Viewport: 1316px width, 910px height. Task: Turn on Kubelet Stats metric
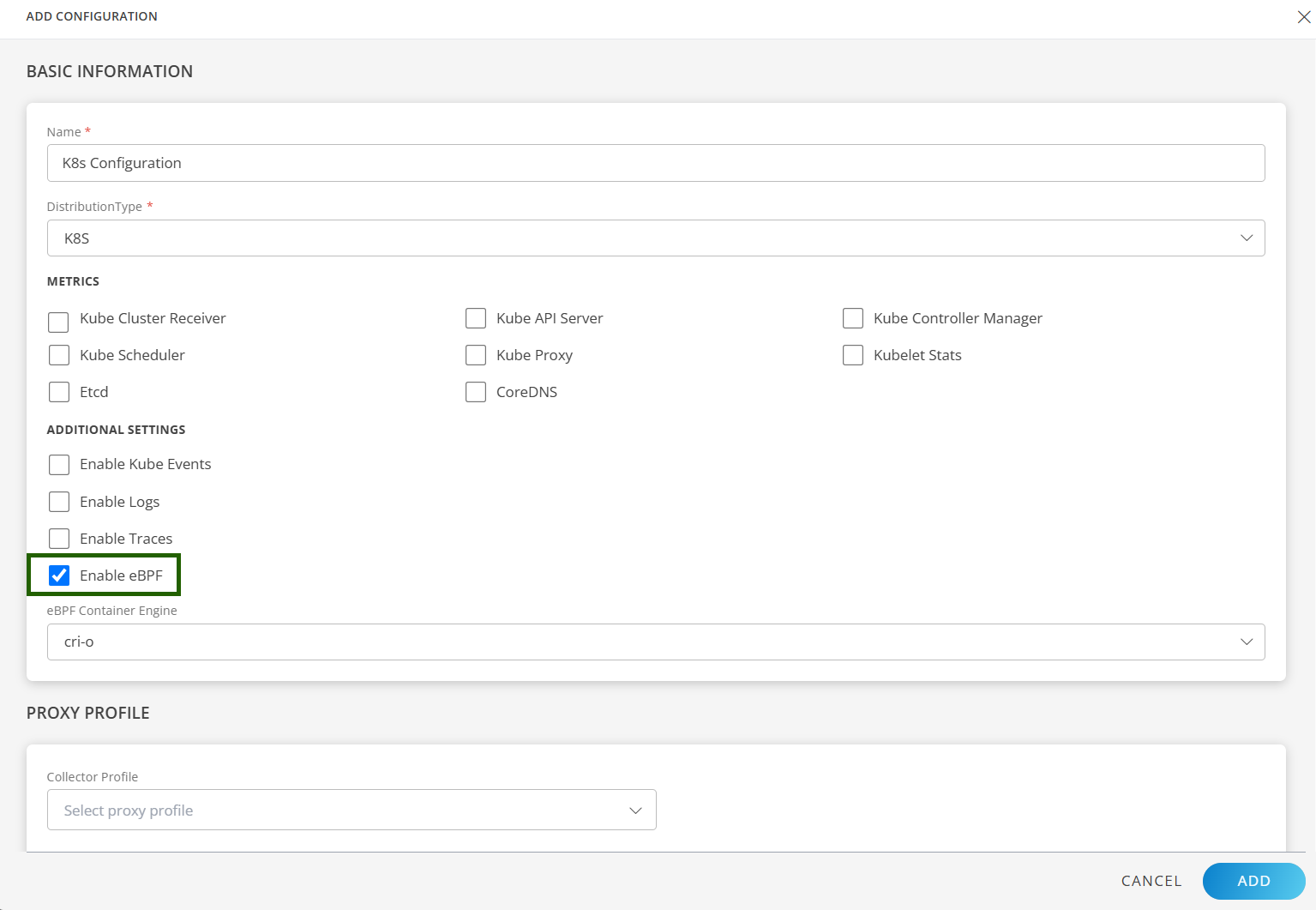tap(853, 355)
